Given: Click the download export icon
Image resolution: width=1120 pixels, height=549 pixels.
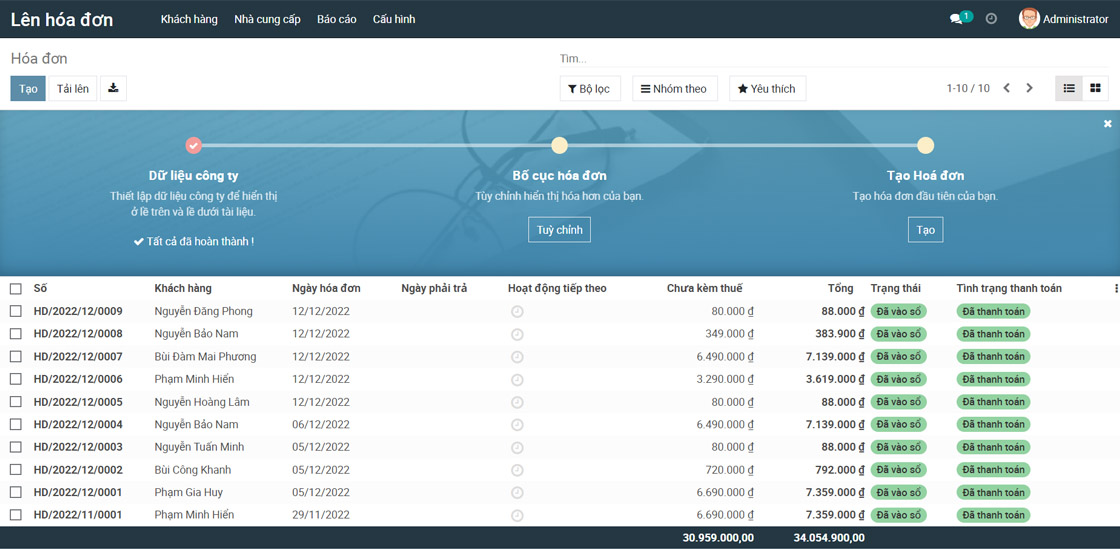Looking at the screenshot, I should tap(113, 88).
